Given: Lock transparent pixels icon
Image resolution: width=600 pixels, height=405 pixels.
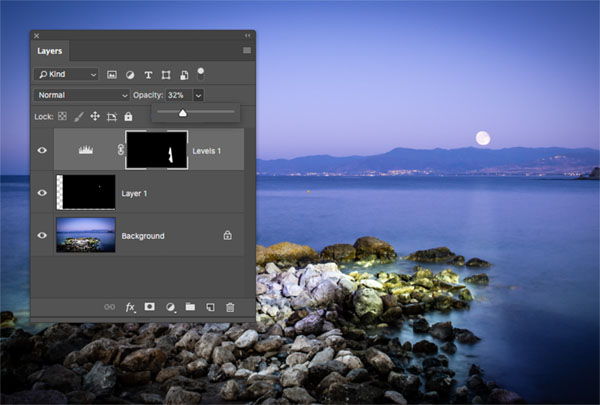Looking at the screenshot, I should click(x=62, y=116).
